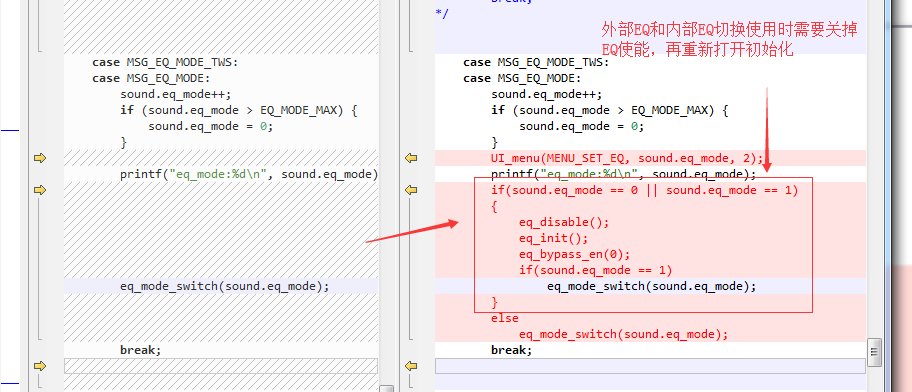Click left pane yellow arrow below break row
This screenshot has height=392, width=912.
[40, 365]
